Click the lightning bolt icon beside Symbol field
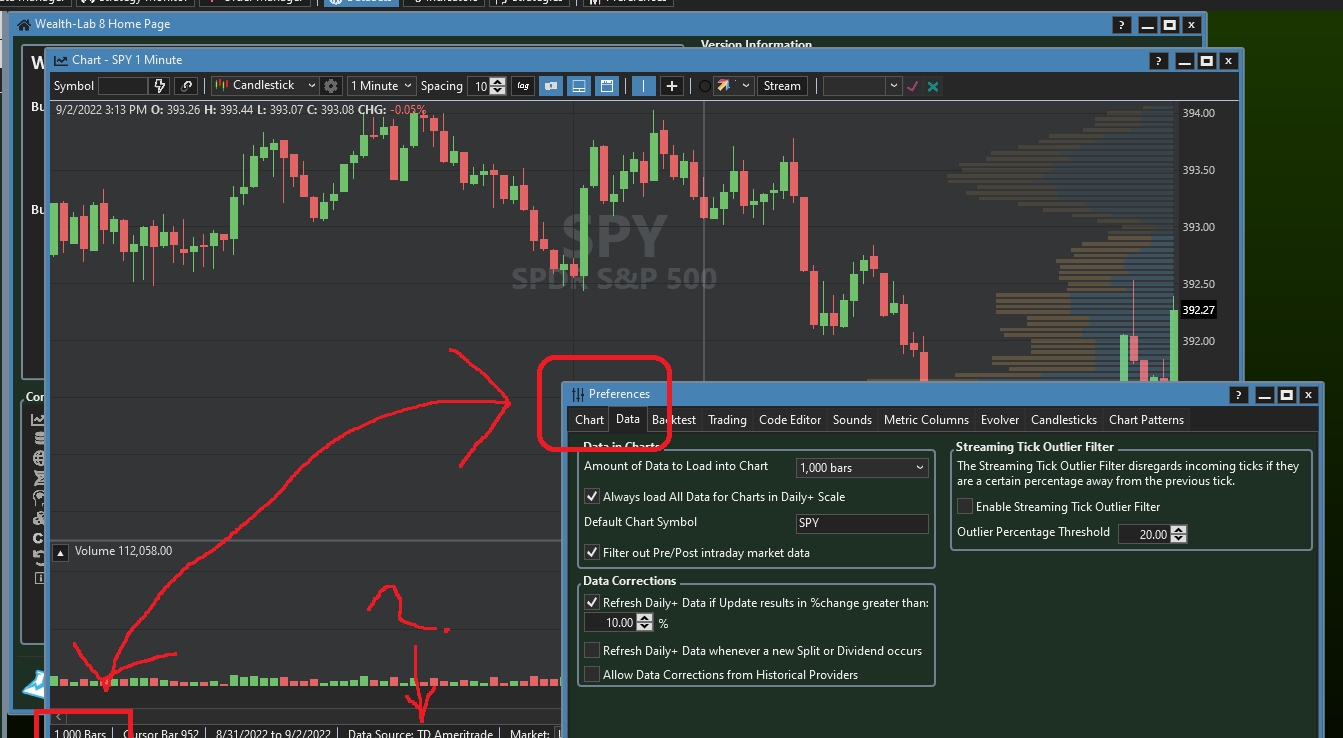 160,86
